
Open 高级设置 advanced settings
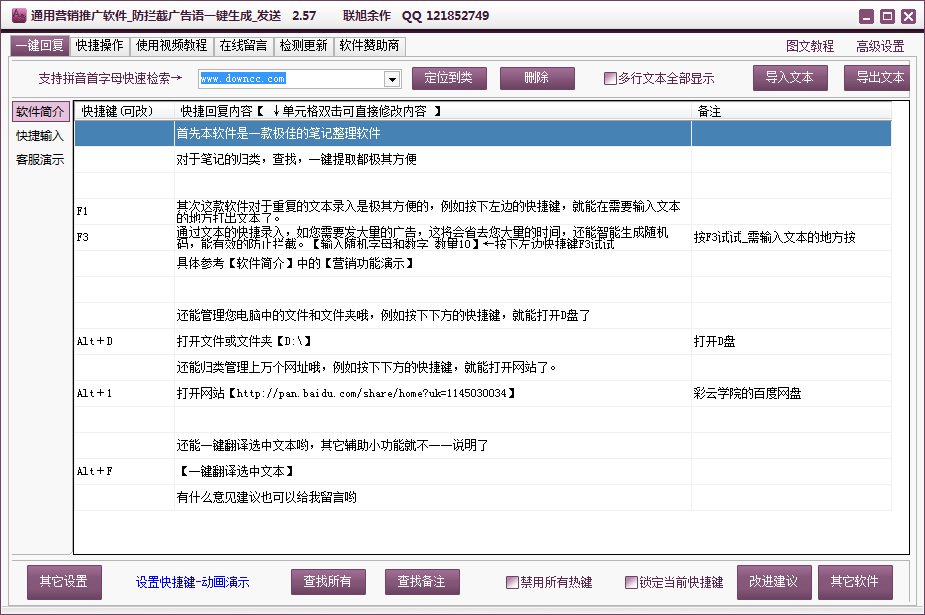(879, 45)
